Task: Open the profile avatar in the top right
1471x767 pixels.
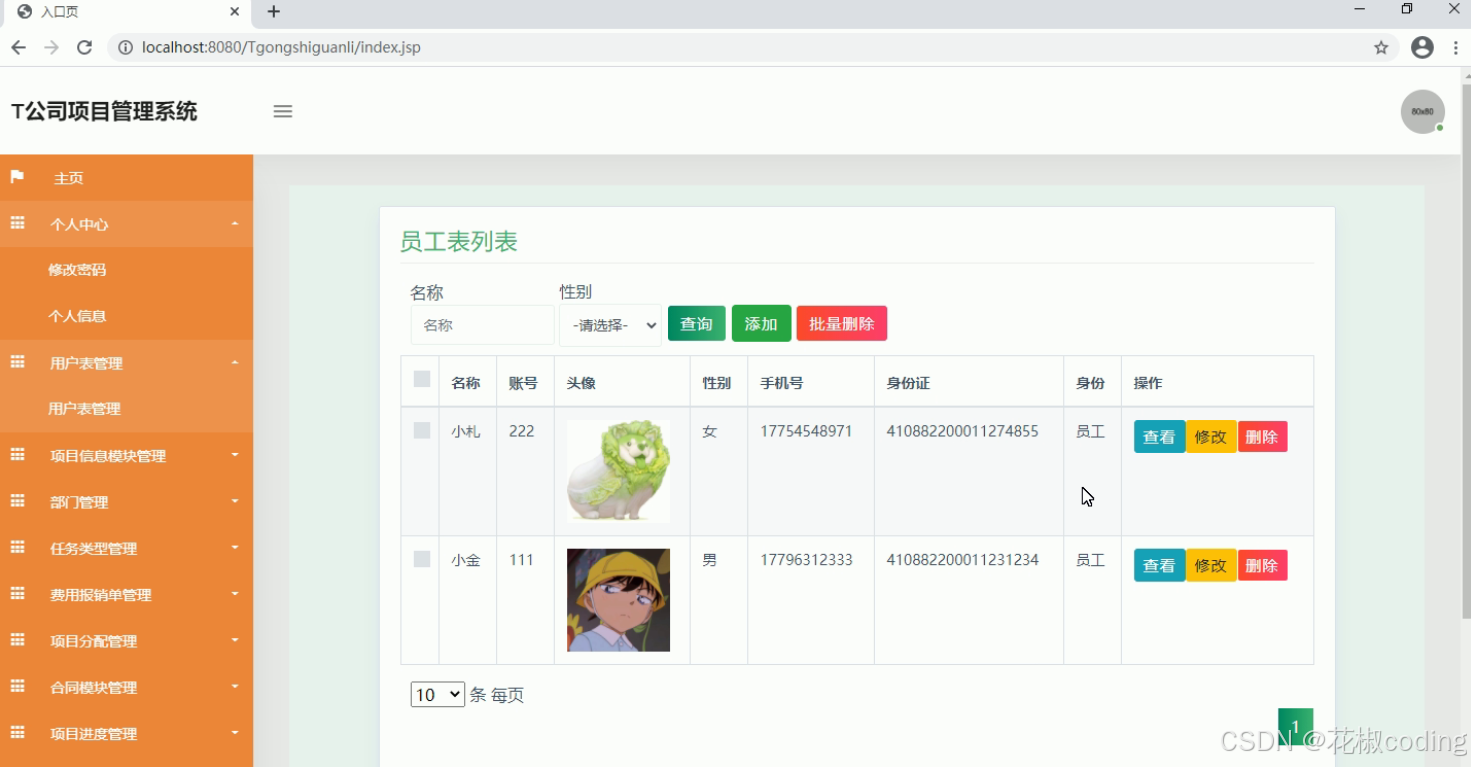Action: [x=1422, y=111]
